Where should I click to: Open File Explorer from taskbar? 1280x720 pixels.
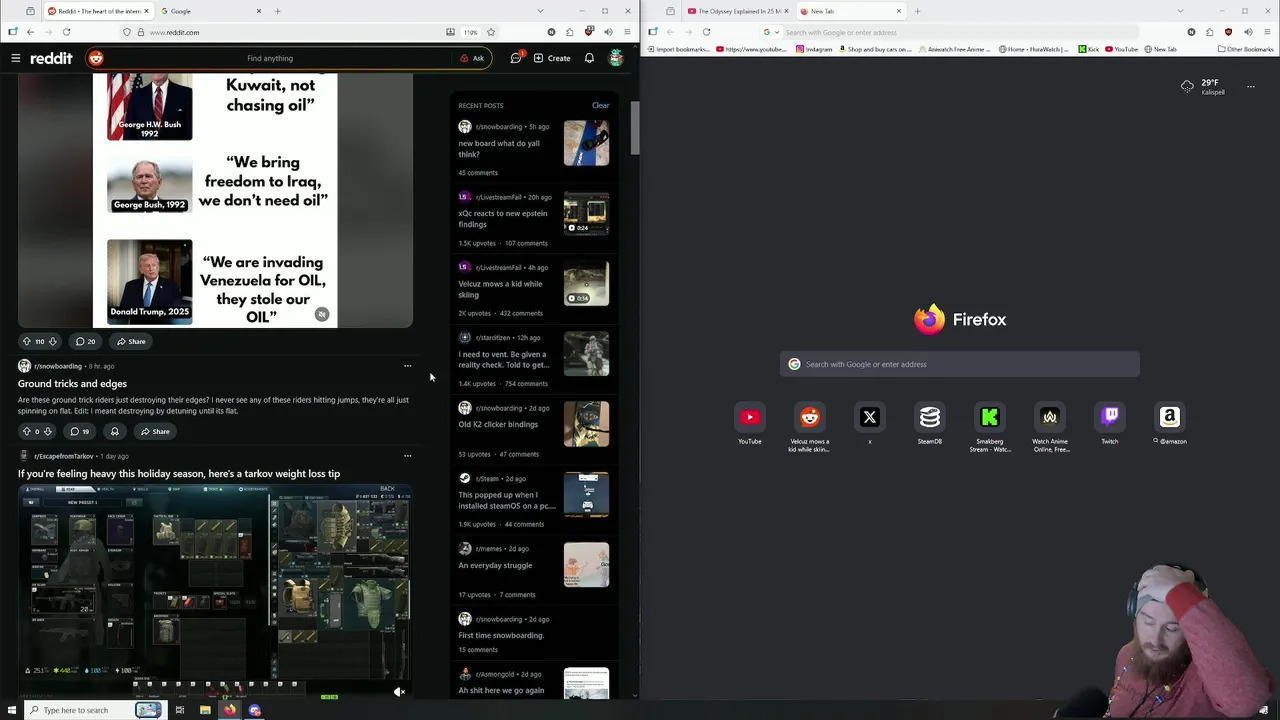point(205,710)
